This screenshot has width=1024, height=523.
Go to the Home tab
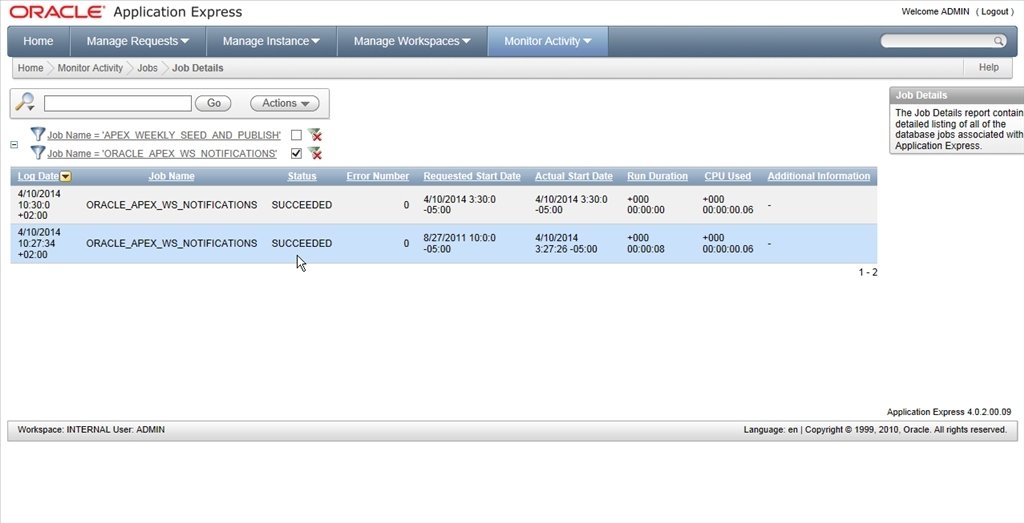point(39,41)
